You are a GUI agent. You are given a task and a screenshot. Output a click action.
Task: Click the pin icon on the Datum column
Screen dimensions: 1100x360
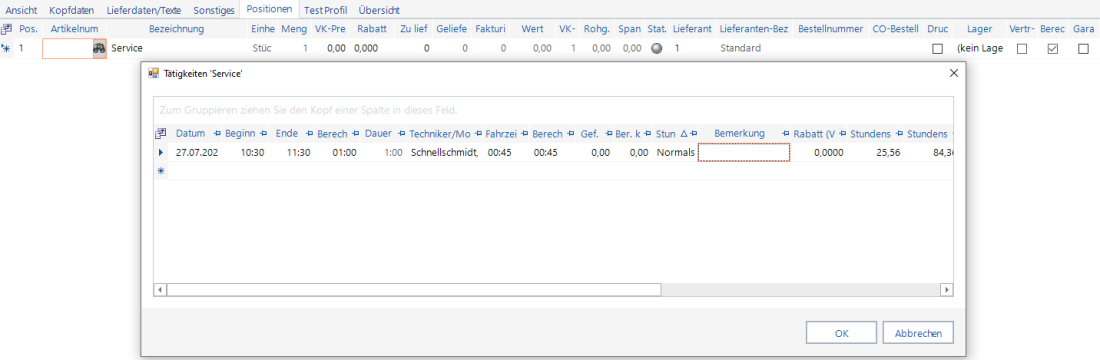(x=216, y=133)
